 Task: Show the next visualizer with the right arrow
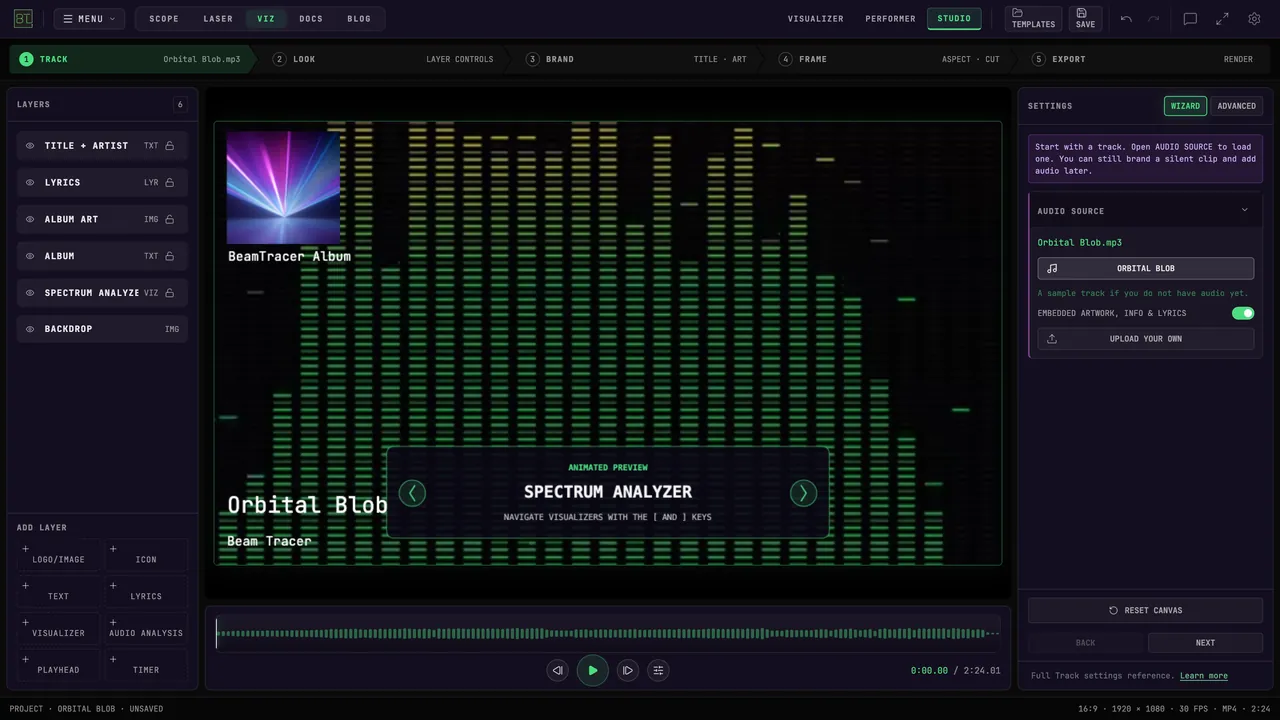click(803, 493)
